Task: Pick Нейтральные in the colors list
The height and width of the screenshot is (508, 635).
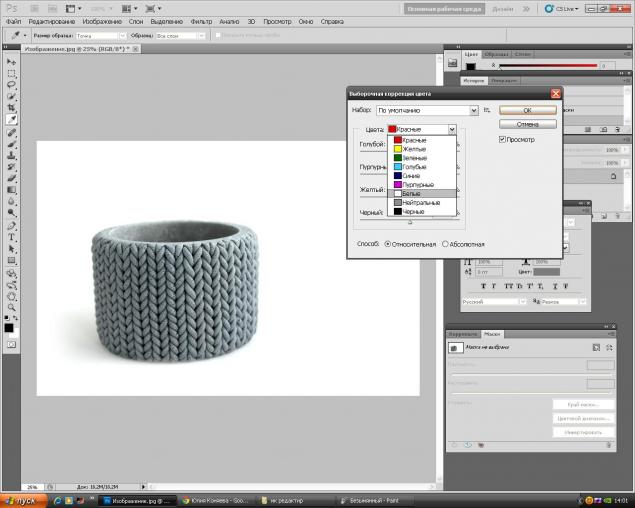Action: [422, 203]
